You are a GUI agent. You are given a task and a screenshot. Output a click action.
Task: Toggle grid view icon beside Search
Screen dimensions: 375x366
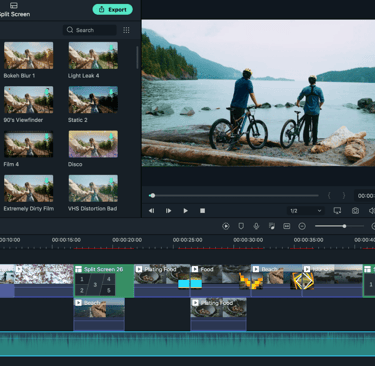click(126, 30)
